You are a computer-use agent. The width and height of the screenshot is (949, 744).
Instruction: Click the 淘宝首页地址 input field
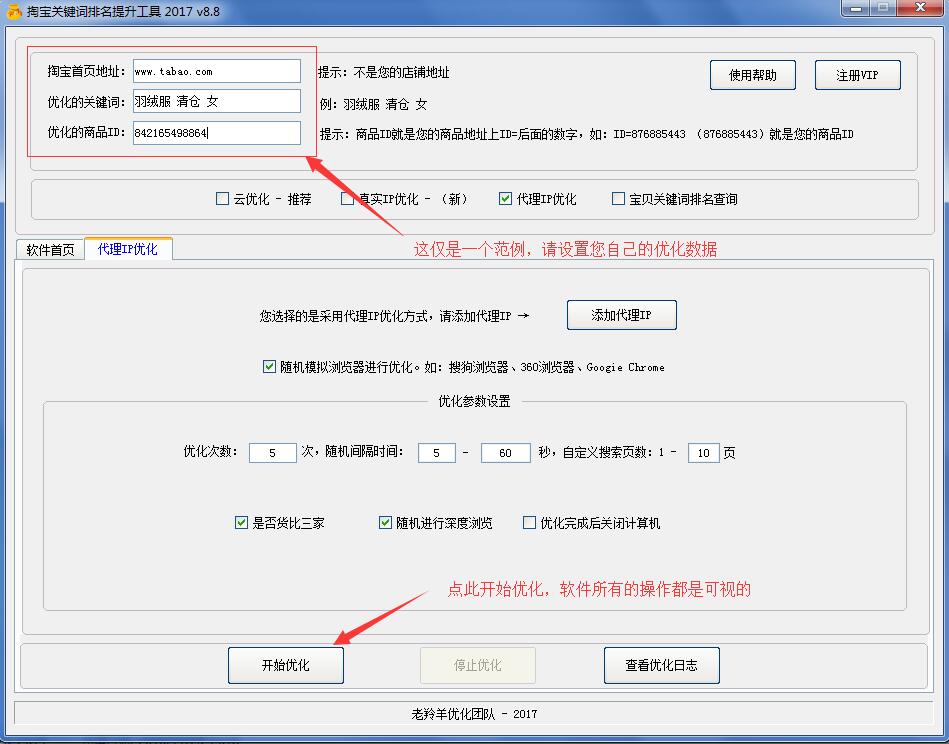click(x=216, y=71)
